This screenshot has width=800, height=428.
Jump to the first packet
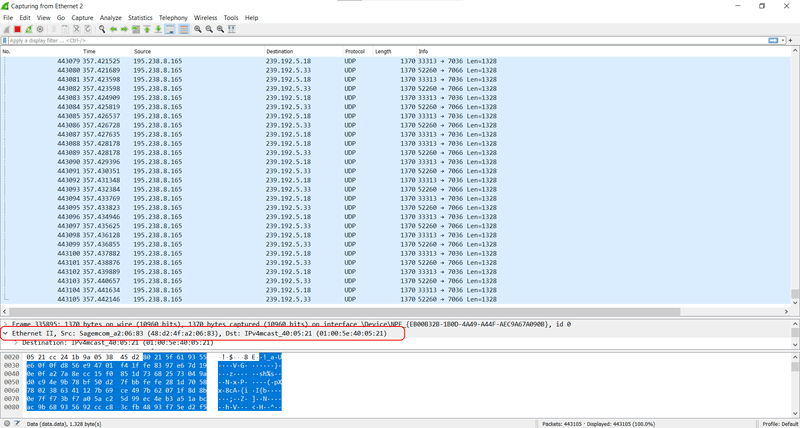pos(147,29)
